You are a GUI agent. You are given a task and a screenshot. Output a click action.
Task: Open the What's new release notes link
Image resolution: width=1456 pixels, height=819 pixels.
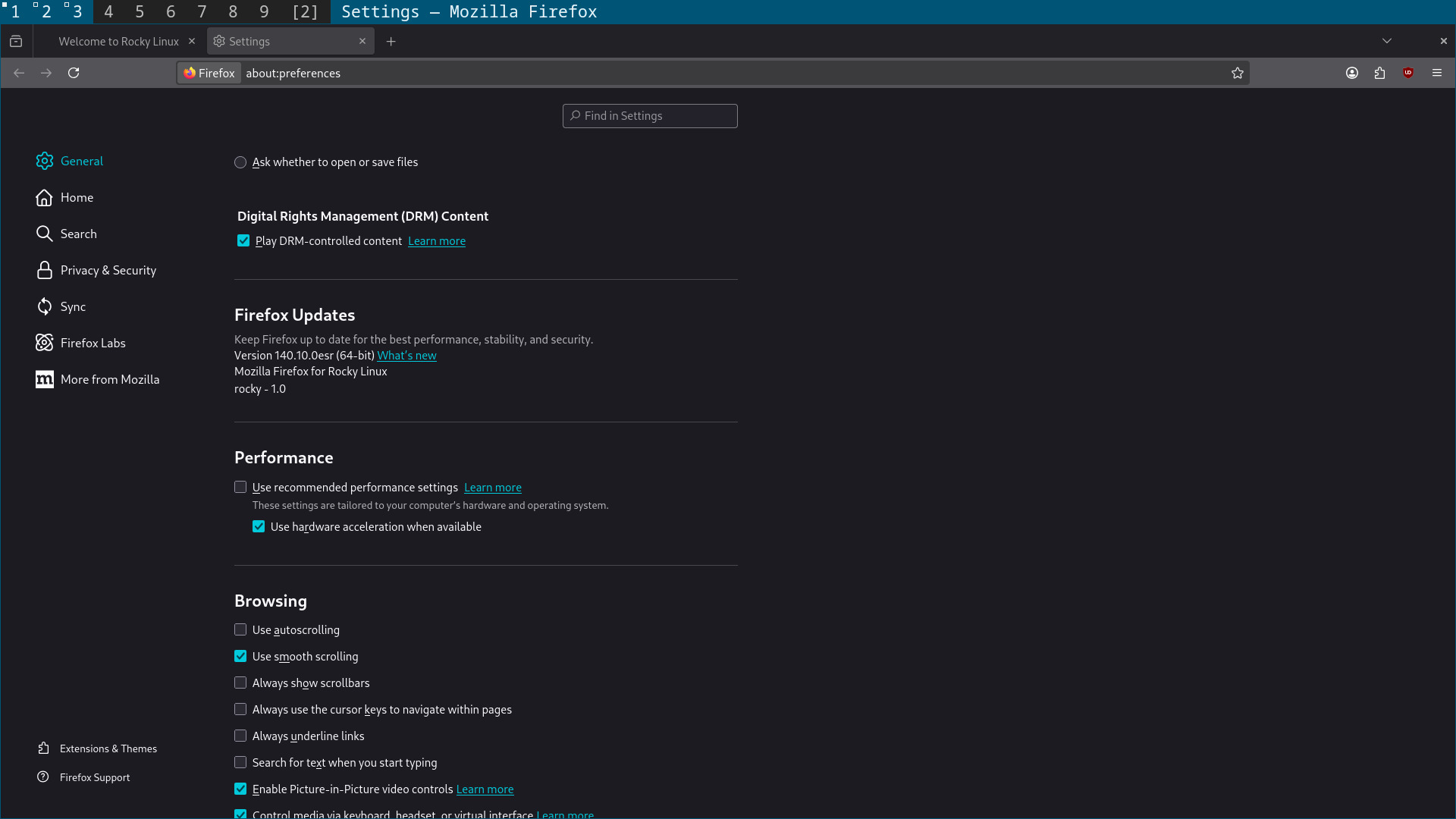(406, 356)
